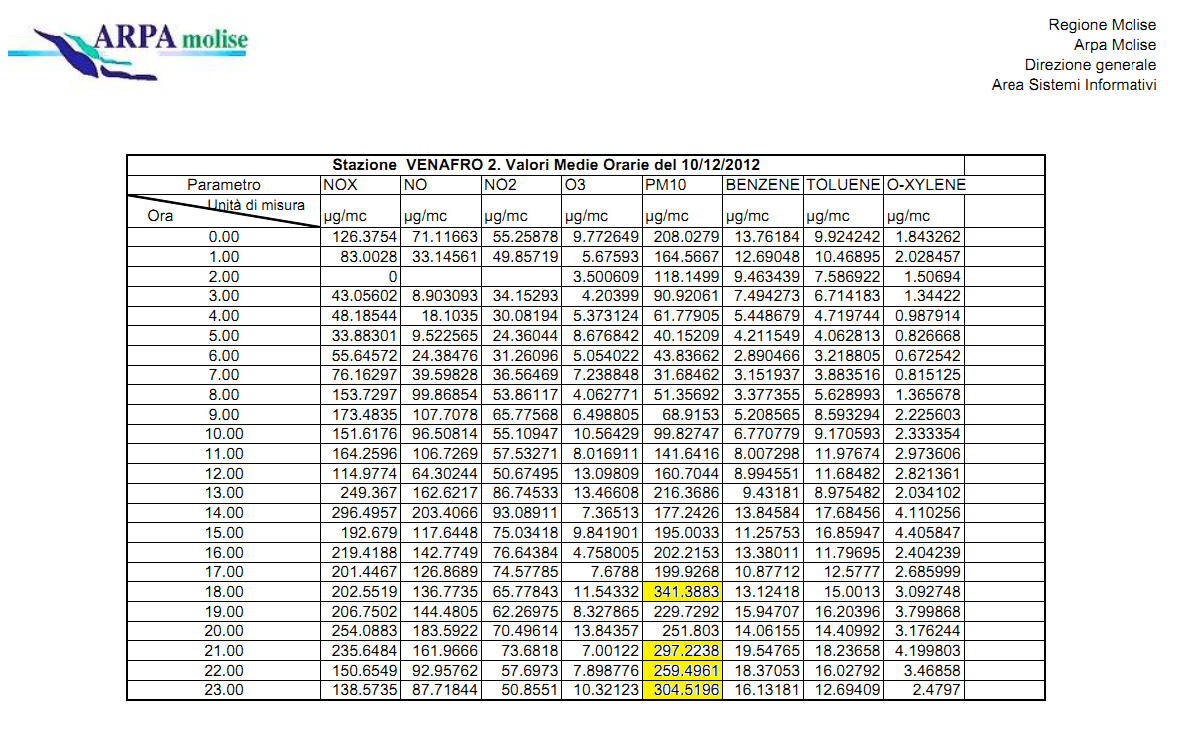Click the hour cell '18.00'
This screenshot has width=1202, height=743.
[224, 592]
